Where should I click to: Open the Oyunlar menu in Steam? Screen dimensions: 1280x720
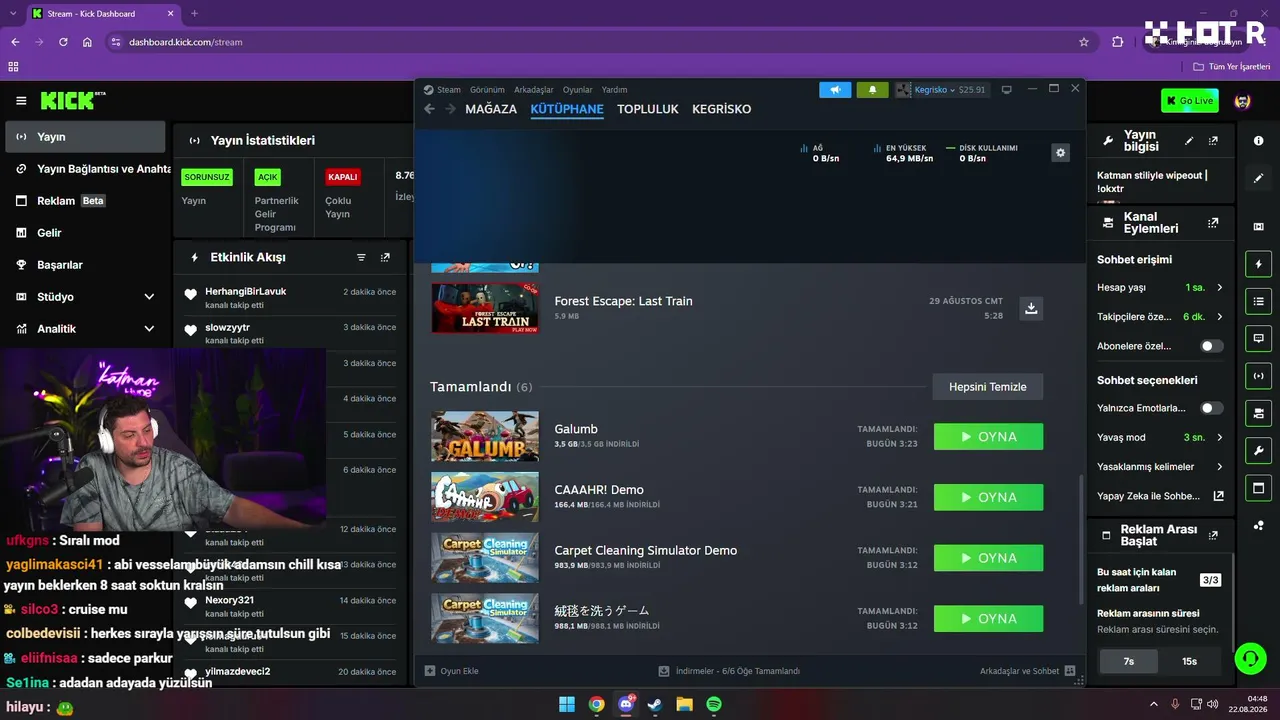(577, 90)
